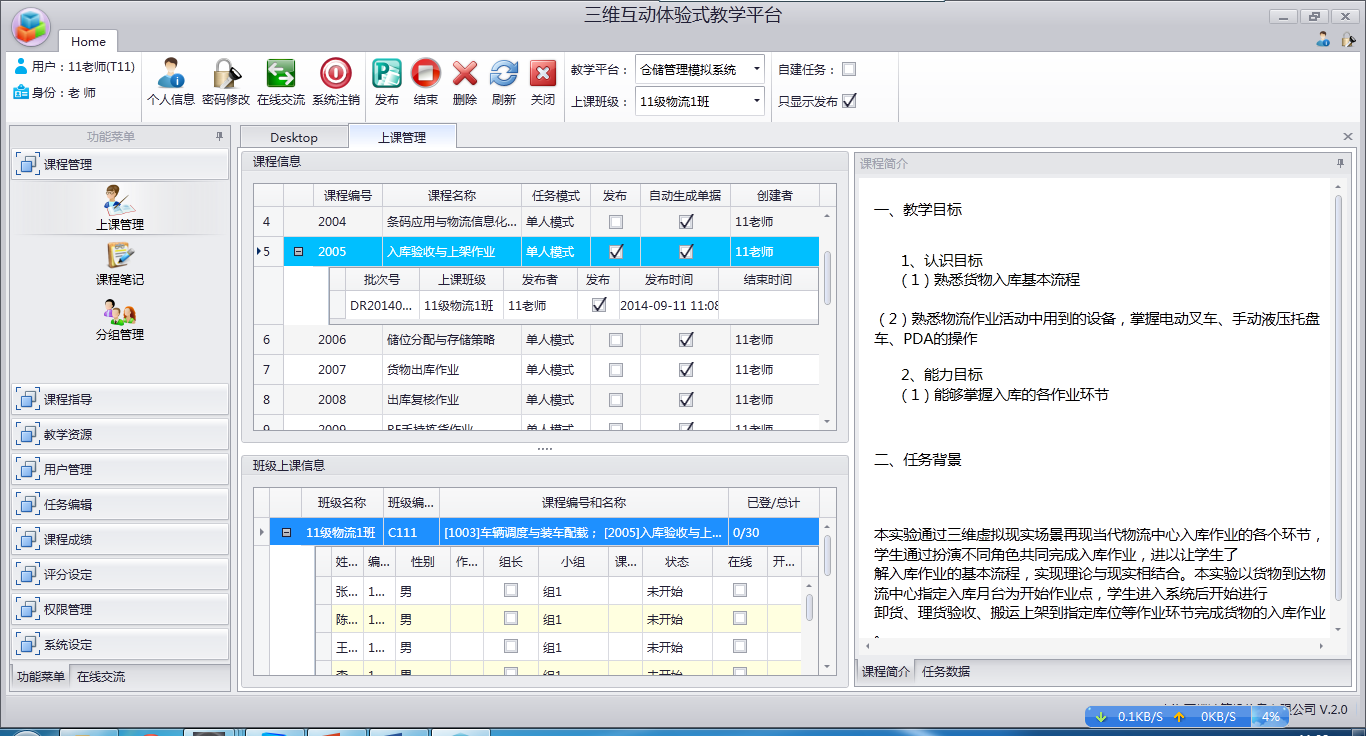Uncheck the 只显示发布 checkbox
This screenshot has height=736, width=1366.
coord(849,101)
